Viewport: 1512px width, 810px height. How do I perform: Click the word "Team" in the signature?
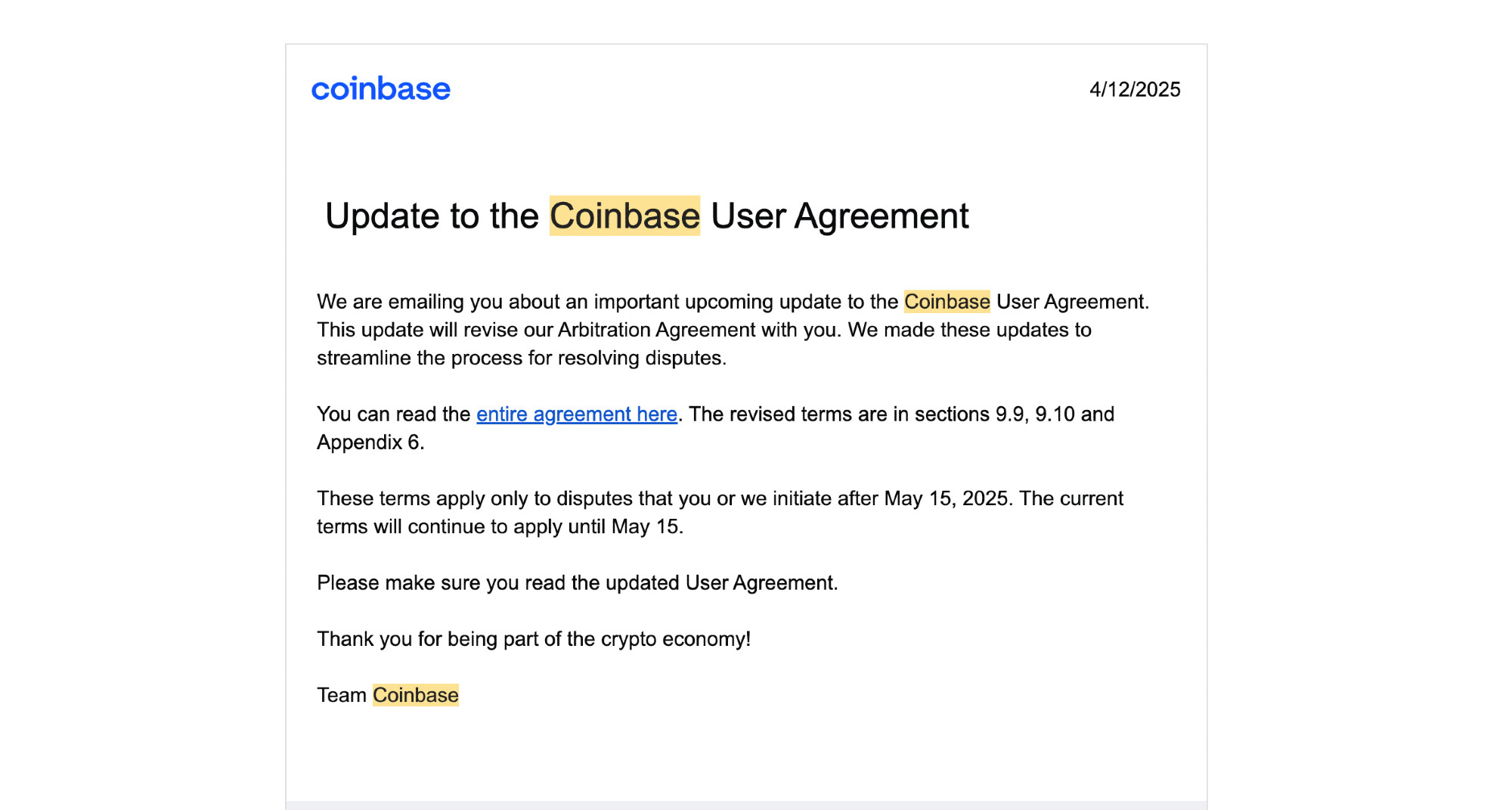[342, 695]
